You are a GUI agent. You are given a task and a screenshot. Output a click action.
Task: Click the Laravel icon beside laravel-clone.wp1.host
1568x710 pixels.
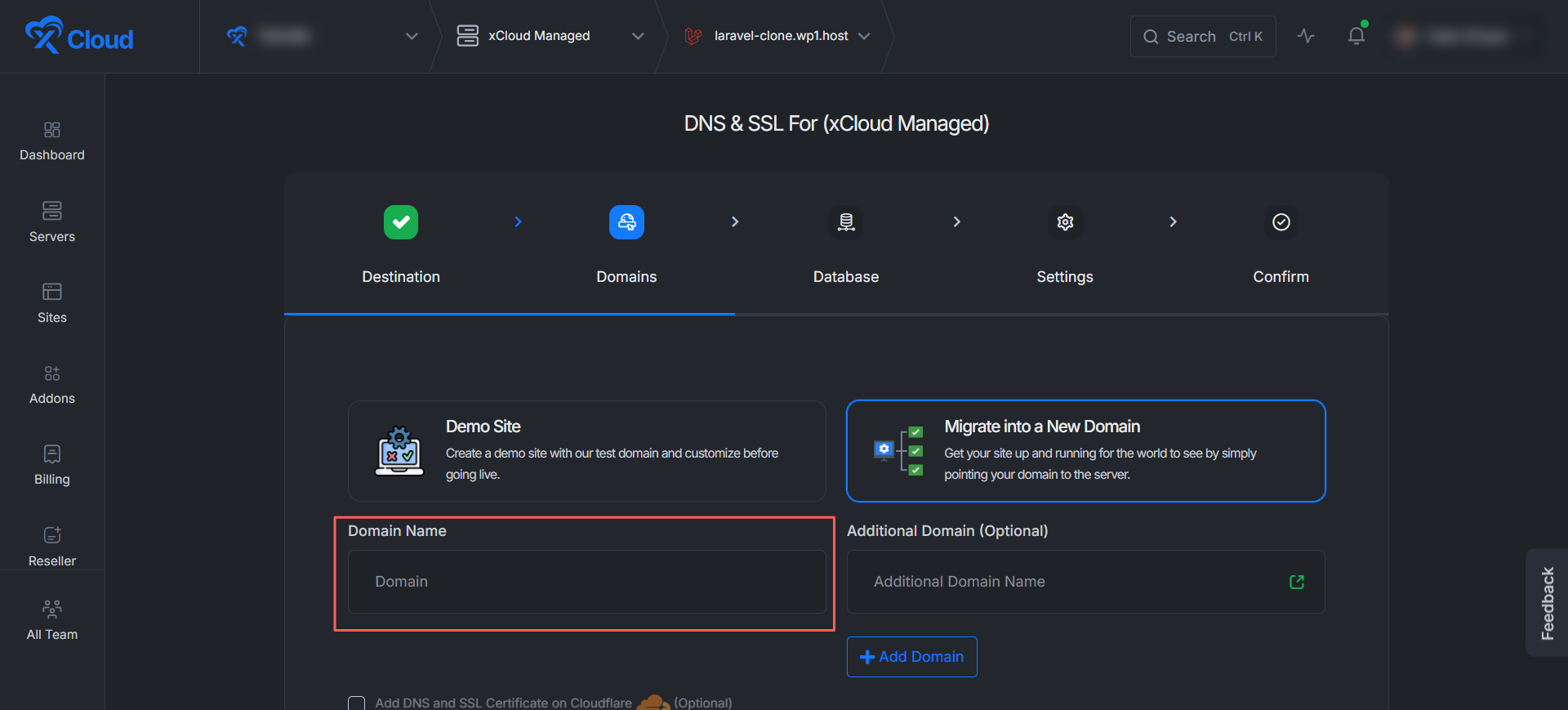point(693,36)
